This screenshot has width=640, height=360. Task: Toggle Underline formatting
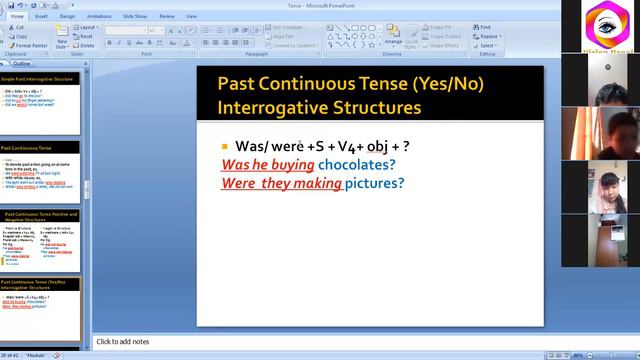pos(129,42)
